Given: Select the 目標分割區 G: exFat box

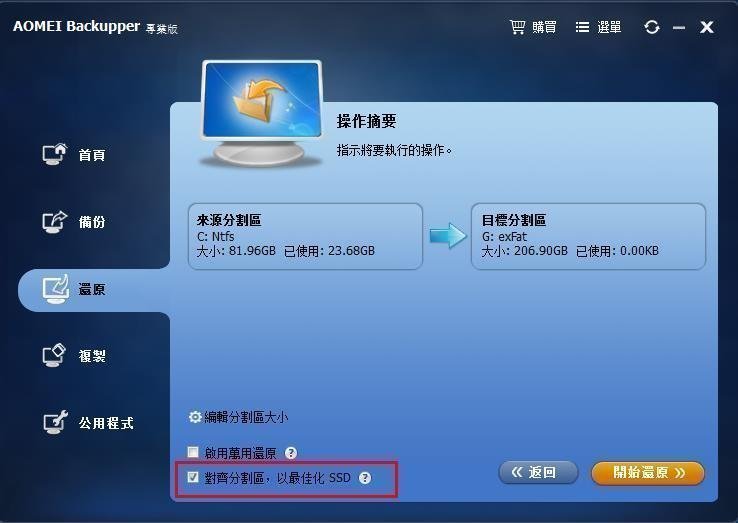Looking at the screenshot, I should coord(588,236).
